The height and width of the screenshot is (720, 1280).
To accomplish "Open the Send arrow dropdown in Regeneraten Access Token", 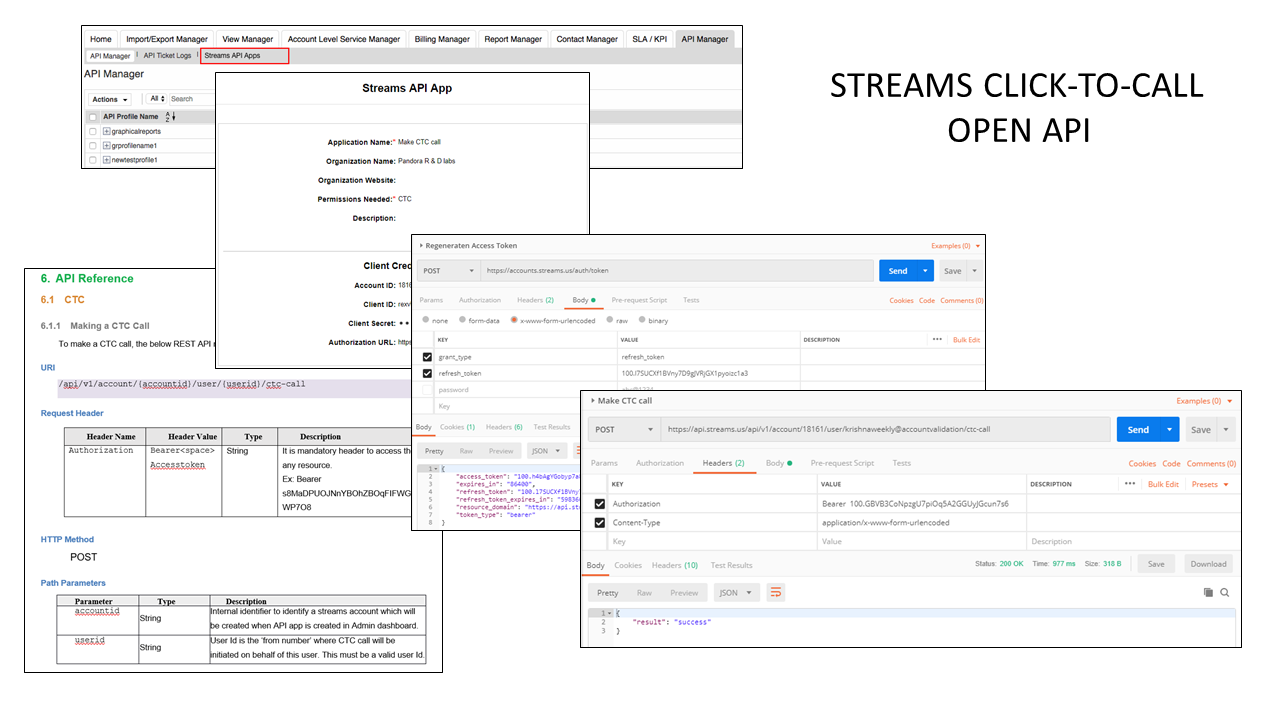I will point(926,271).
